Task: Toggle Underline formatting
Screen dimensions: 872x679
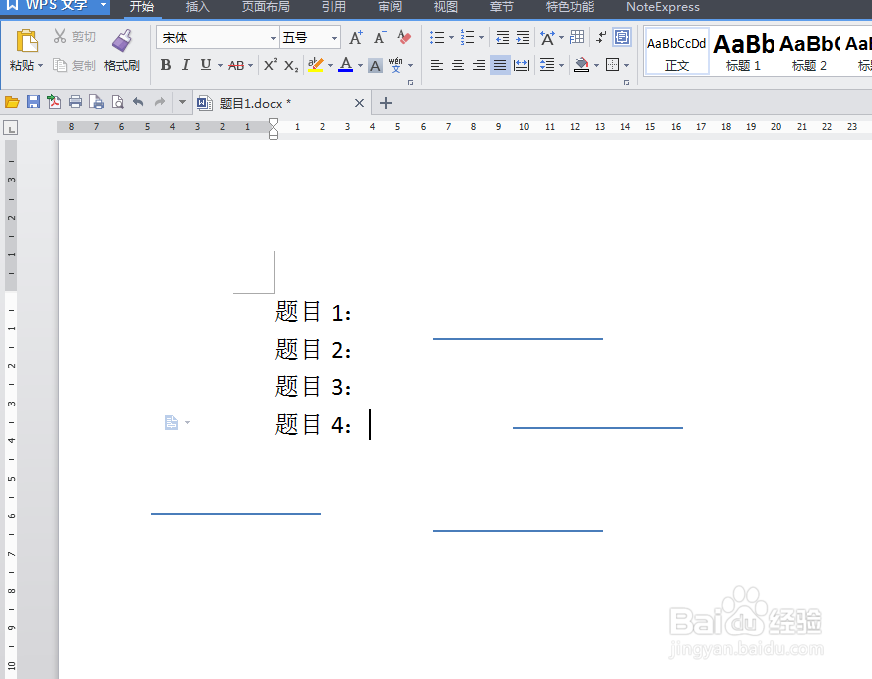Action: pos(206,65)
